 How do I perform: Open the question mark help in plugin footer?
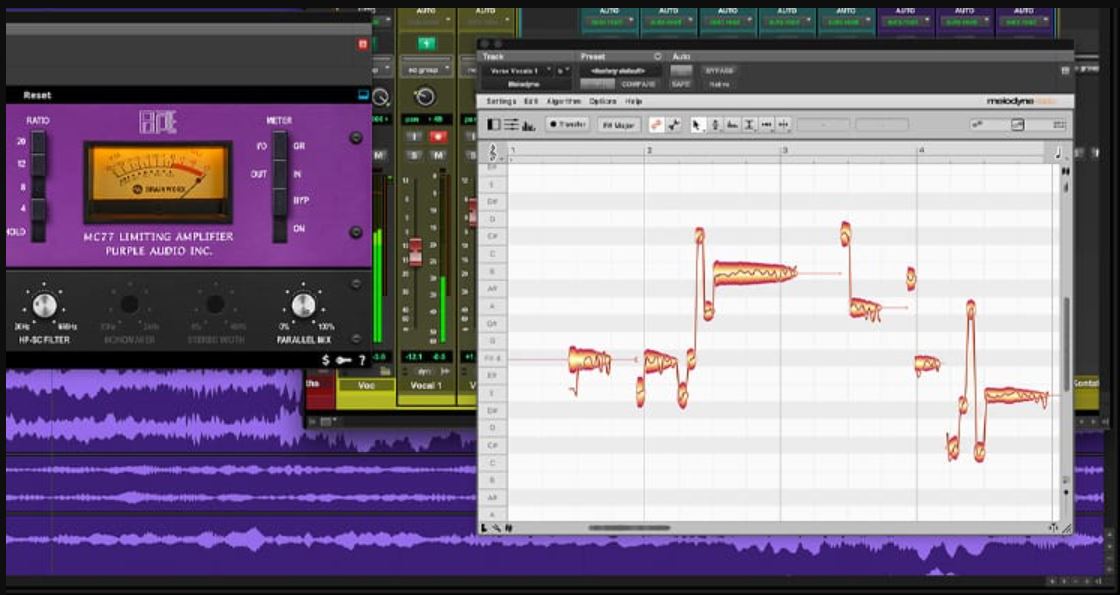362,360
